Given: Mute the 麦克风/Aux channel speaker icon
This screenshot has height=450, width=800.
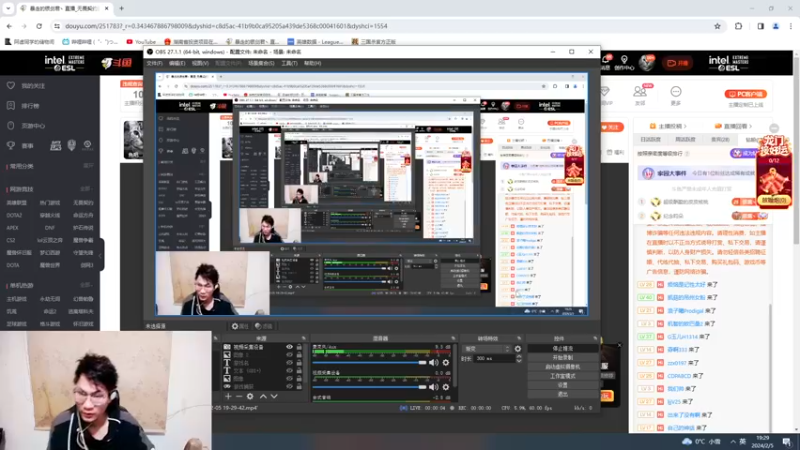Looking at the screenshot, I should (x=434, y=362).
